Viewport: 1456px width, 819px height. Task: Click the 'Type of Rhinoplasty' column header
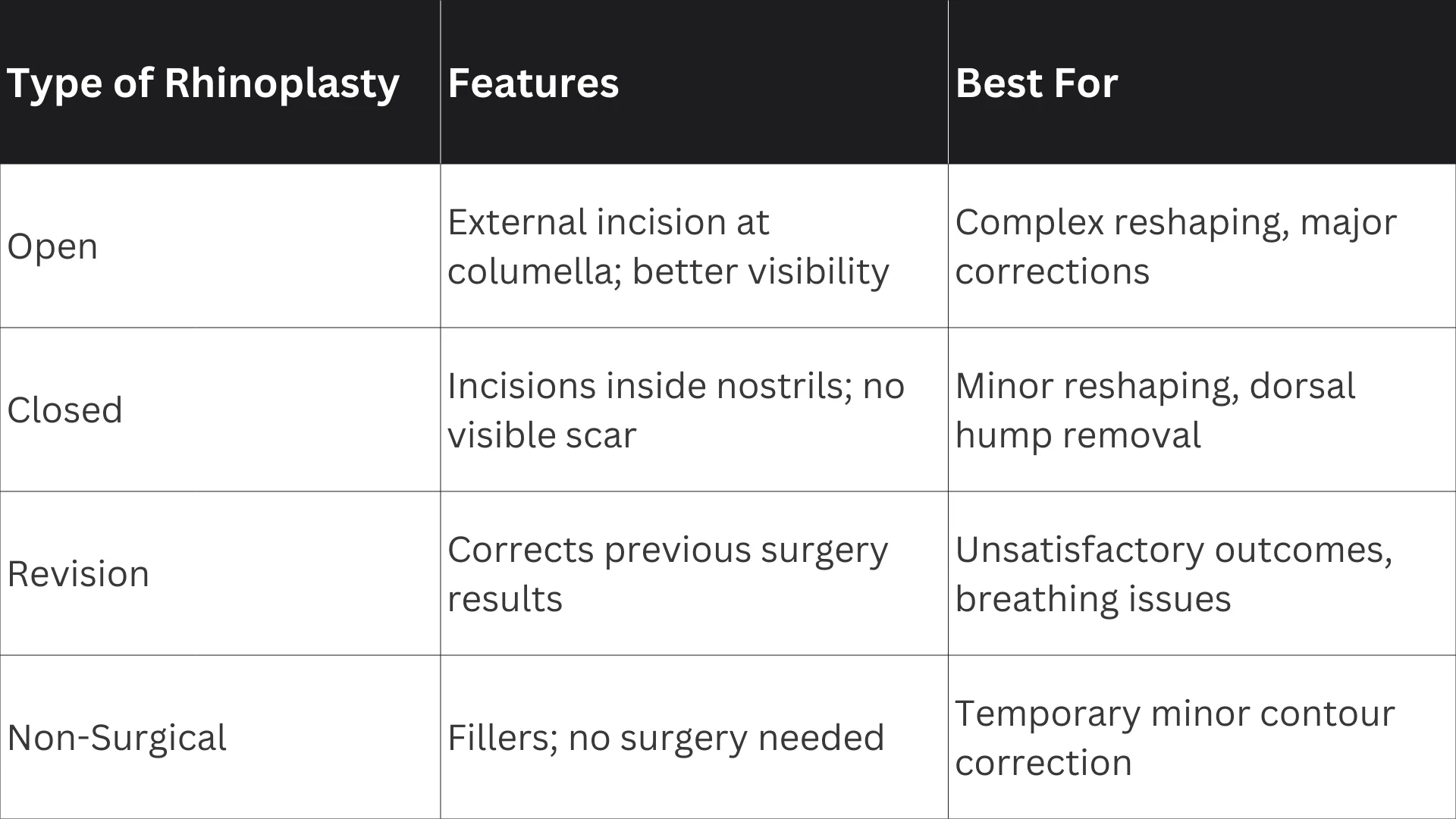point(202,83)
